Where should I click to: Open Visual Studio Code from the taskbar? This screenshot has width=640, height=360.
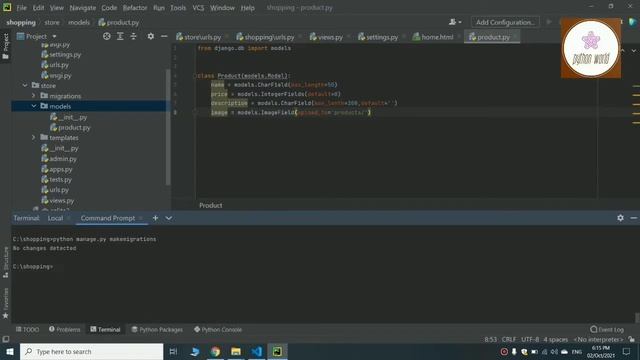[256, 351]
